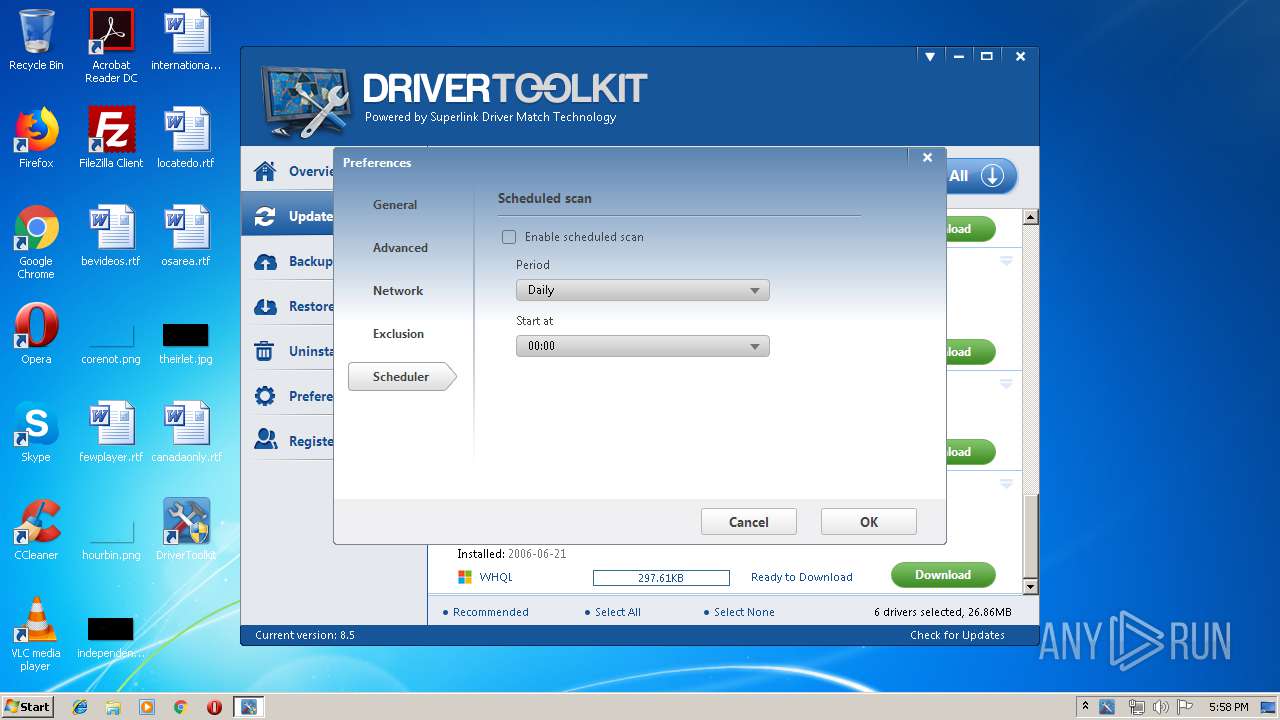Screen dimensions: 1280x720
Task: Open the Skype desktop icon
Action: (x=36, y=432)
